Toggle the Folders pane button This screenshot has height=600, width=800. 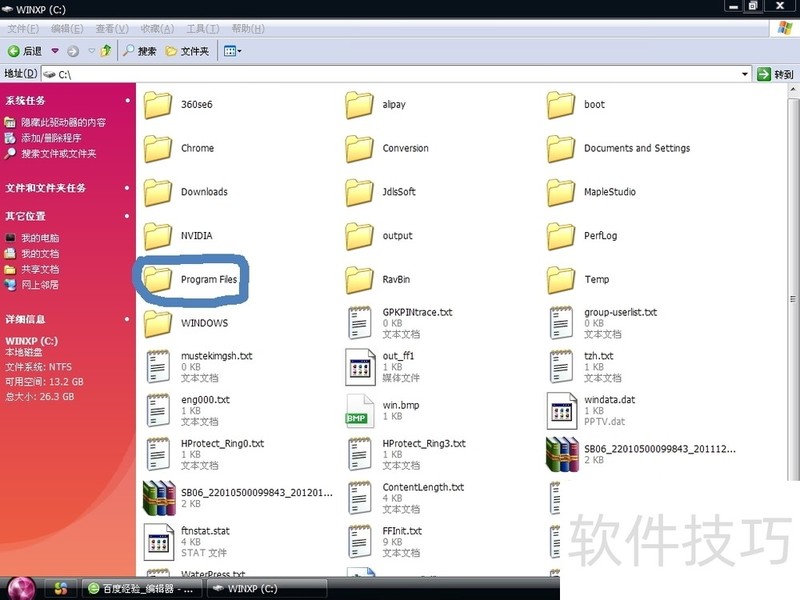187,51
